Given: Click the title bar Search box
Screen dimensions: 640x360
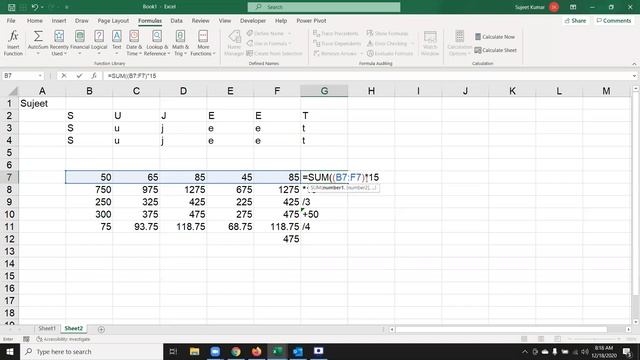Looking at the screenshot, I should 324,7.
